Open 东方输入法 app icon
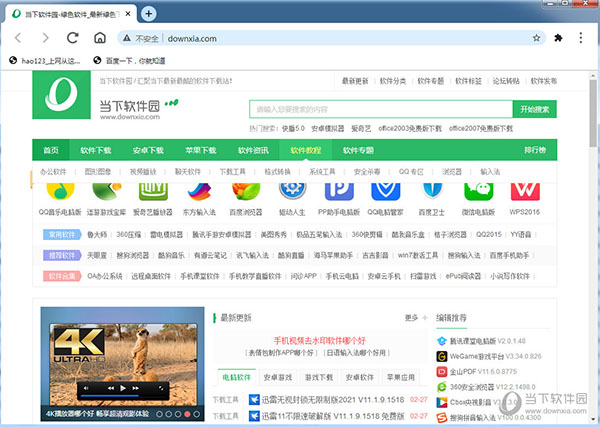The height and width of the screenshot is (427, 600). [x=199, y=191]
